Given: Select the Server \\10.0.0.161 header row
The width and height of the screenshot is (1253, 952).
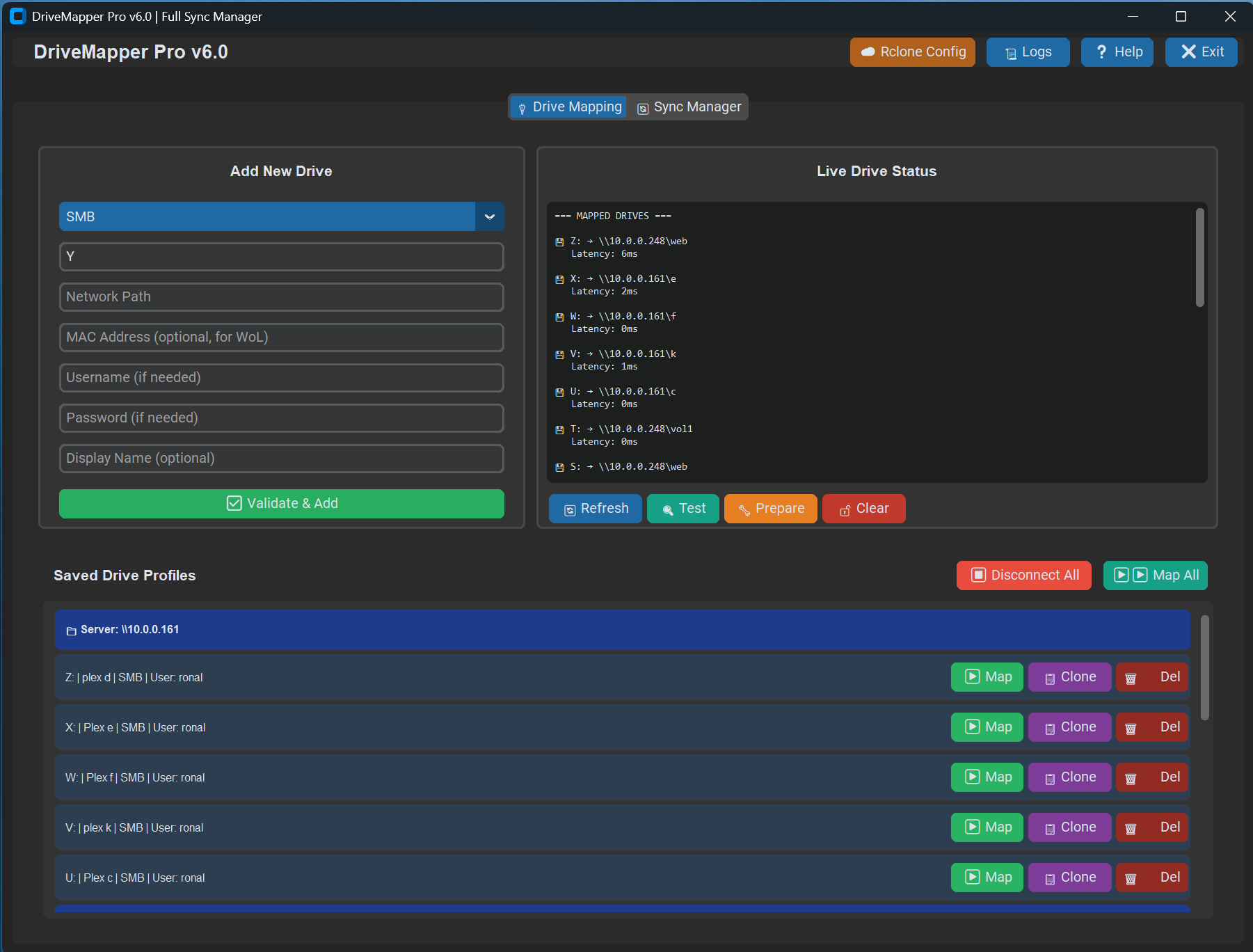Looking at the screenshot, I should pos(622,630).
